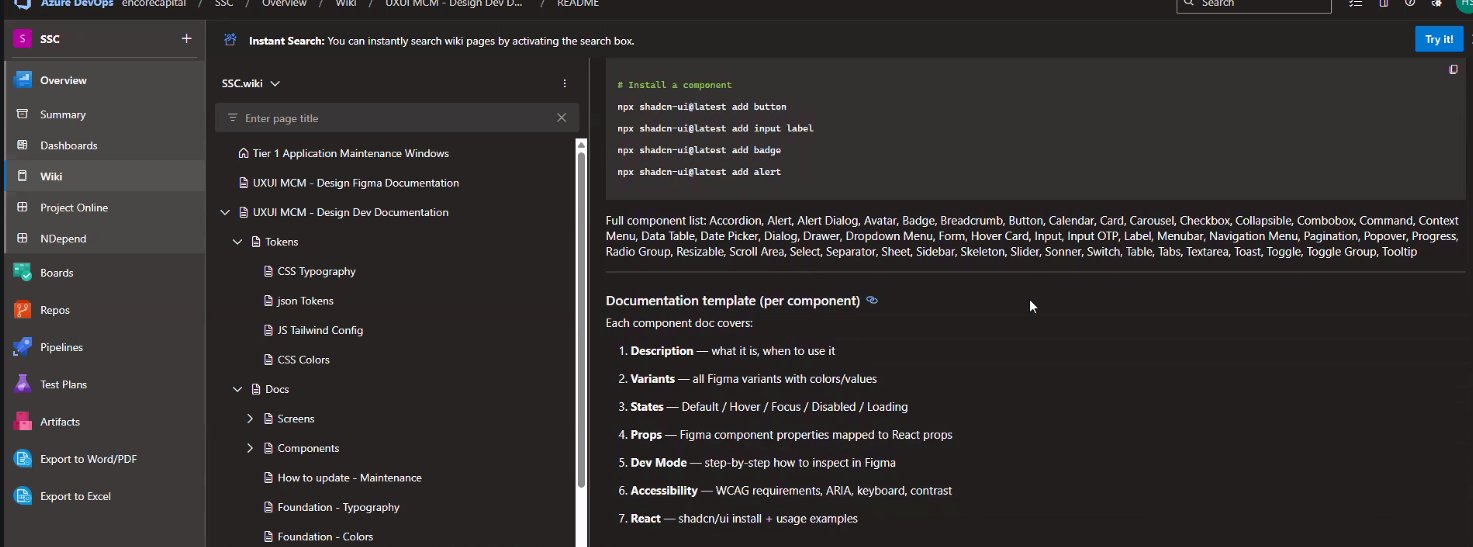The image size is (1473, 547).
Task: Click the 'Dev Mode' list item text
Action: (763, 463)
